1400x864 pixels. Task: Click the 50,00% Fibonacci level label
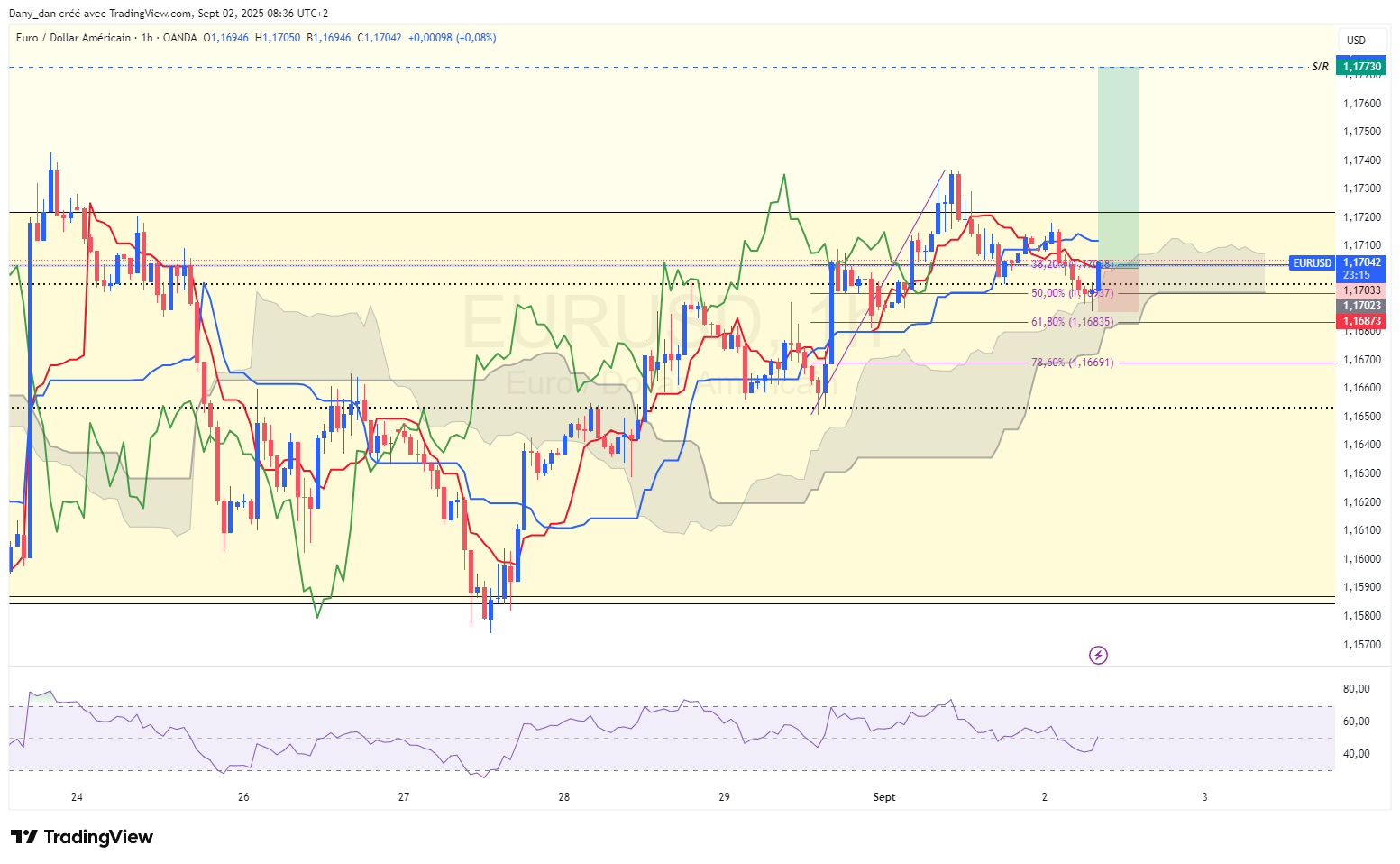pos(1072,293)
